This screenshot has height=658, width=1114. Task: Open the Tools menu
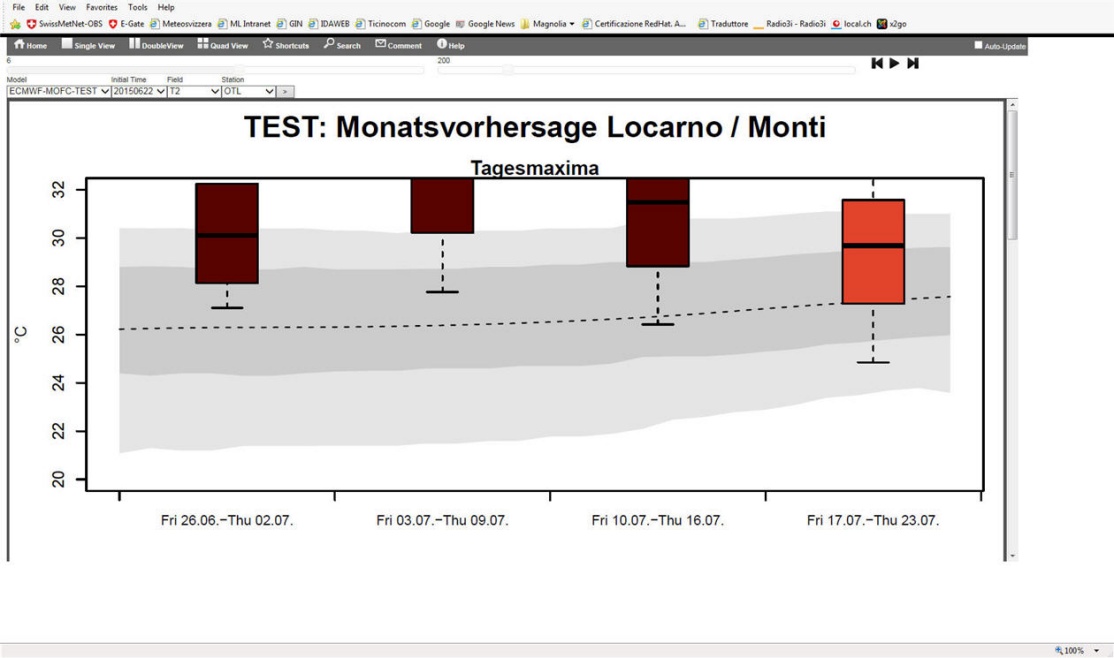click(x=138, y=7)
